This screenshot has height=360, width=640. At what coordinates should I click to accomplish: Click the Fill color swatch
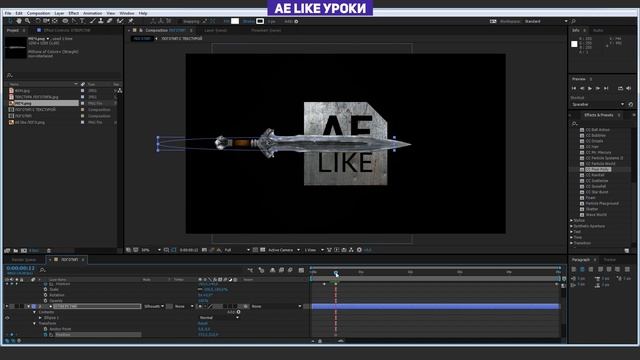235,21
